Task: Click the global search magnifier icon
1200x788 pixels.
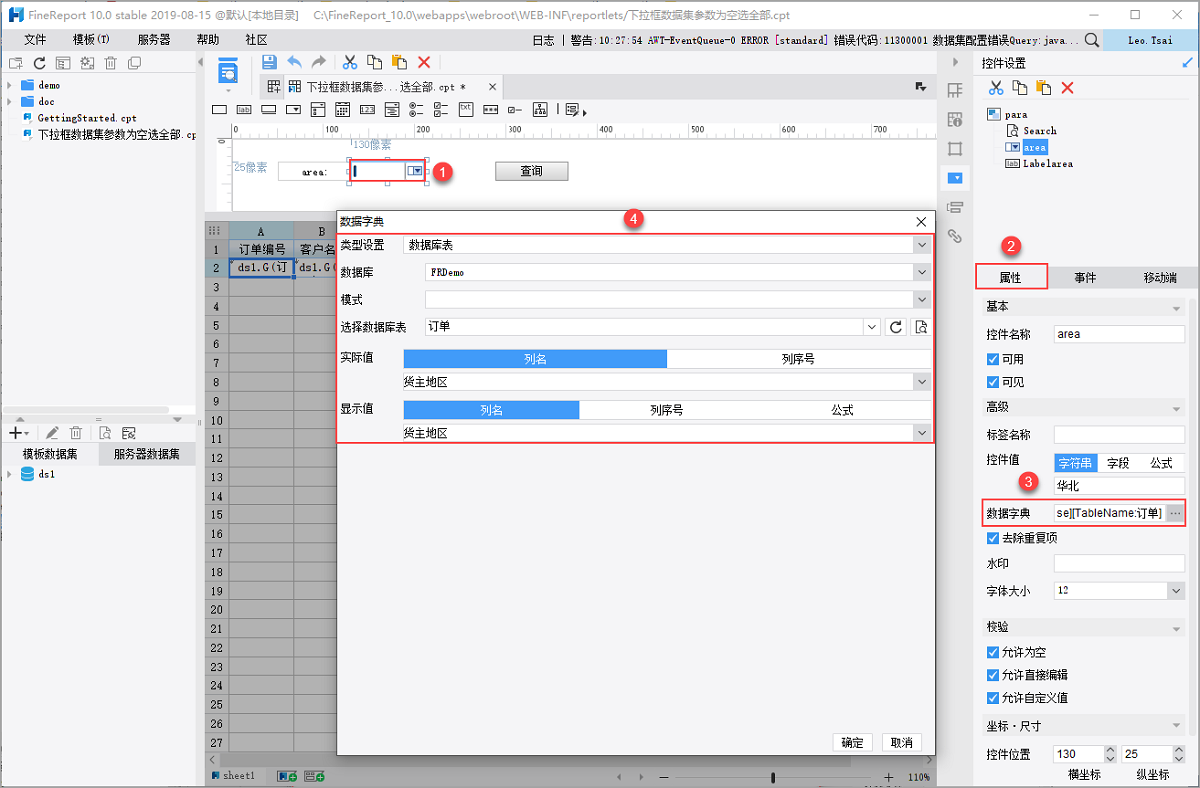Action: (x=1092, y=40)
